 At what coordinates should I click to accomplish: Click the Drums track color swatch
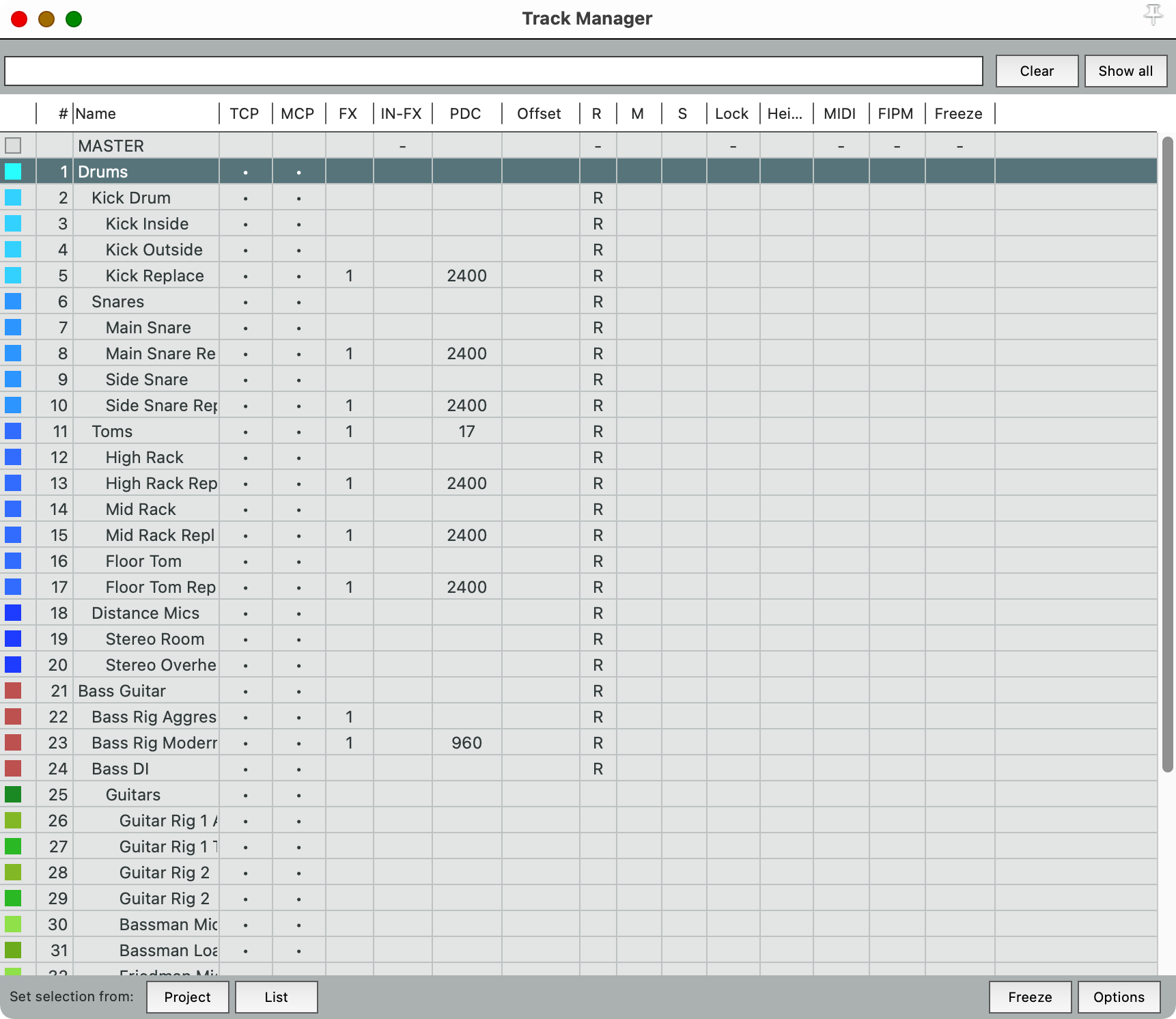pyautogui.click(x=13, y=171)
